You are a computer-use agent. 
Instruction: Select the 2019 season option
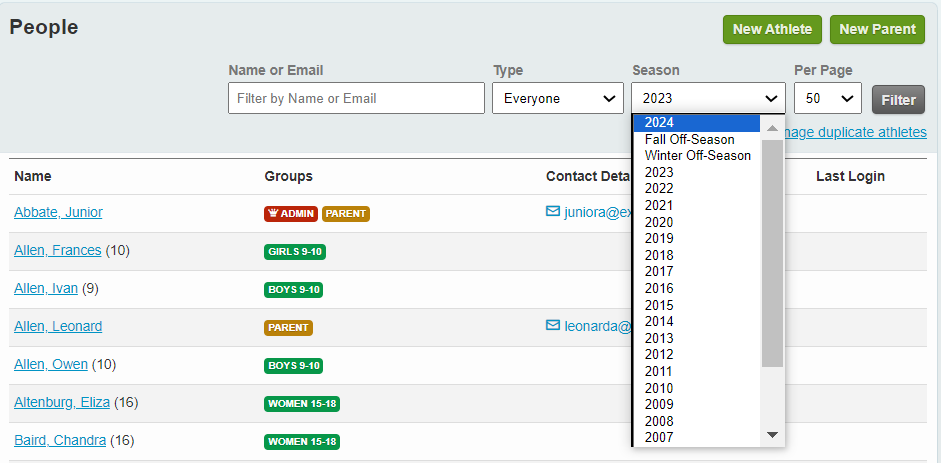[659, 238]
